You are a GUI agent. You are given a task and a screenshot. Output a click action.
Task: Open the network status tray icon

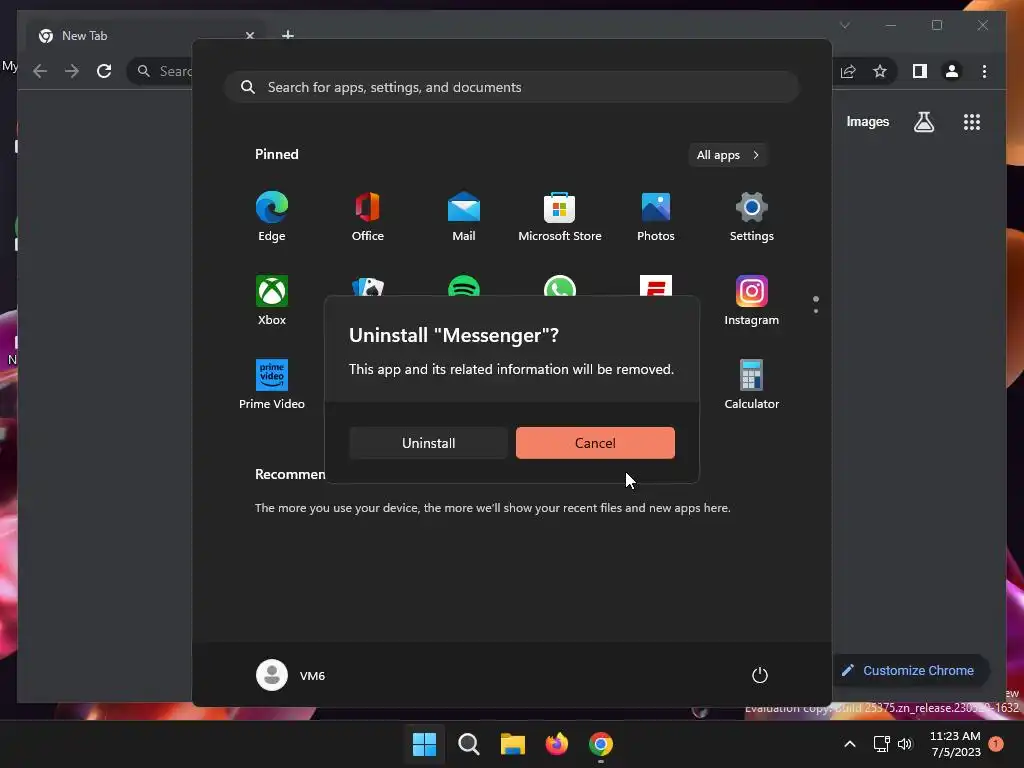881,744
